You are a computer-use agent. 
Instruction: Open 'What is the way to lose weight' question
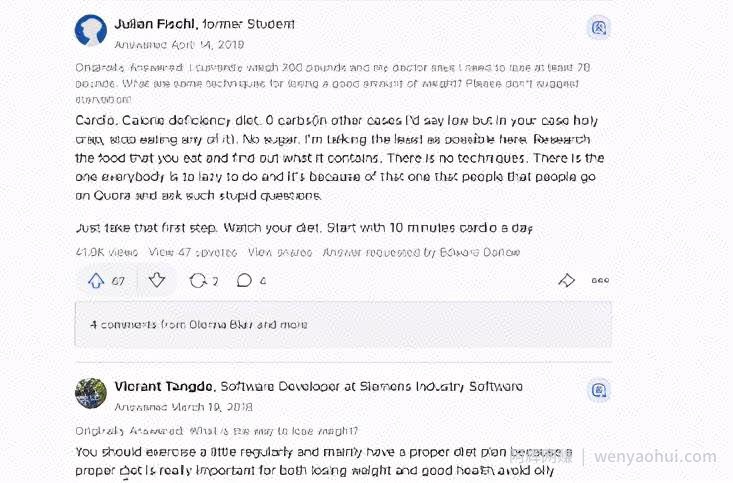click(273, 431)
